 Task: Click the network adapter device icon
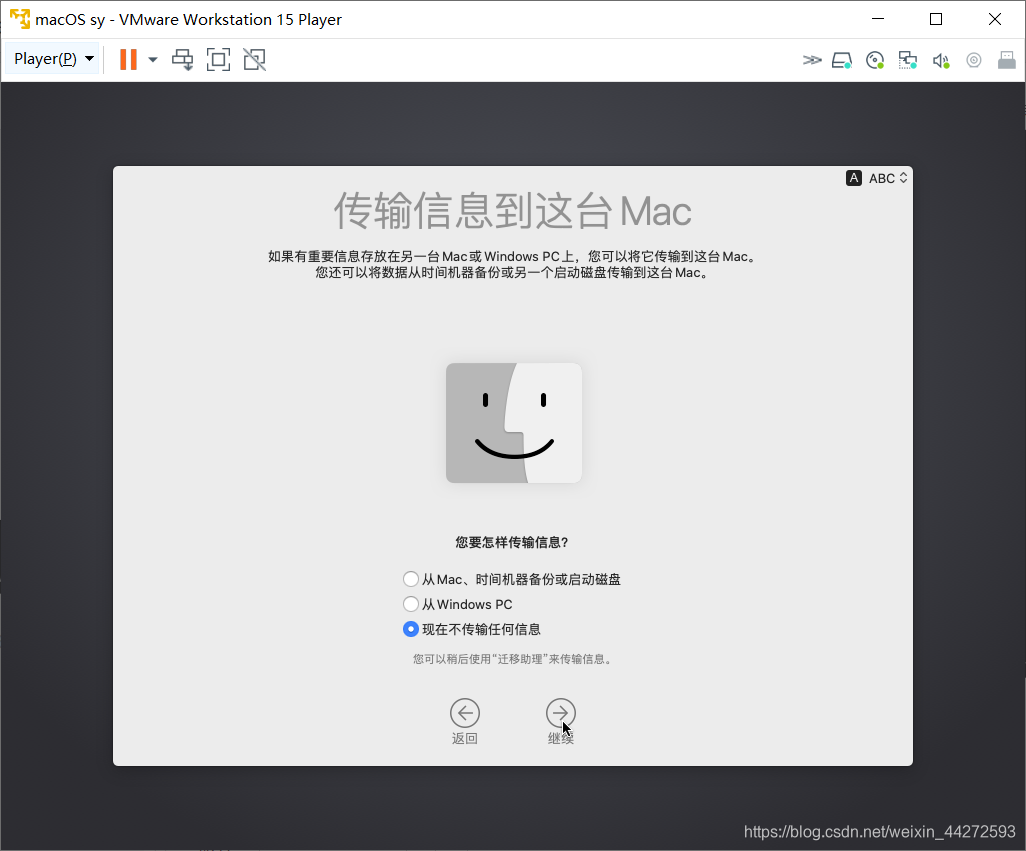[907, 60]
